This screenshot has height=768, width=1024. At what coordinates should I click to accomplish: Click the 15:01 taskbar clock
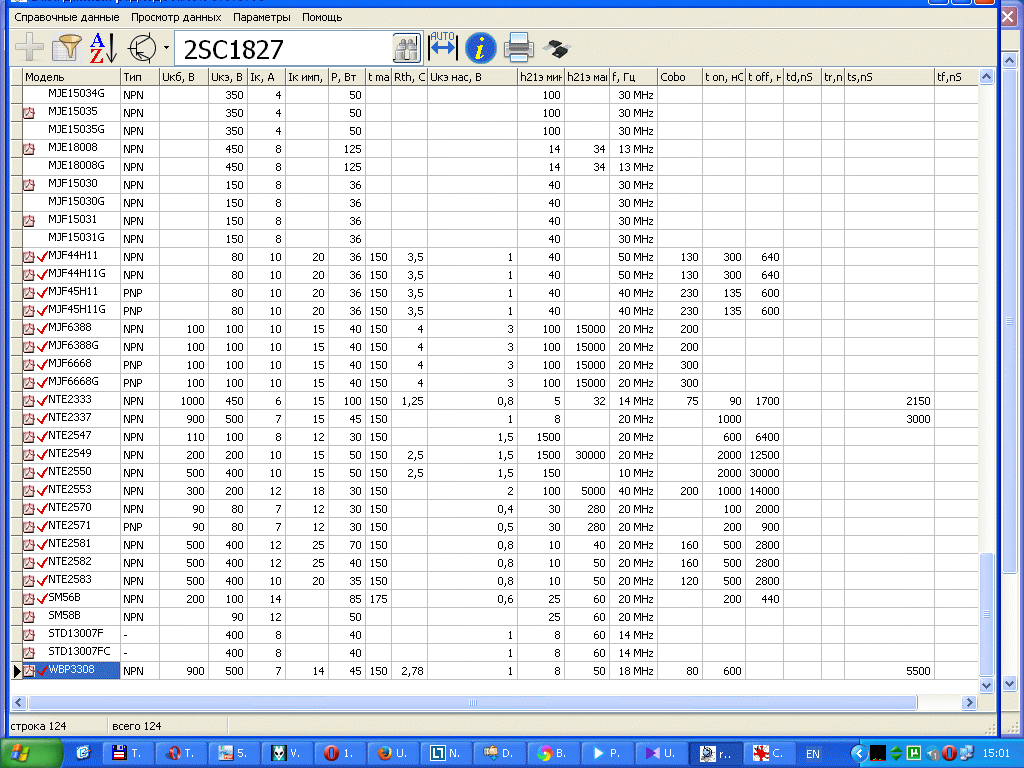coord(996,754)
